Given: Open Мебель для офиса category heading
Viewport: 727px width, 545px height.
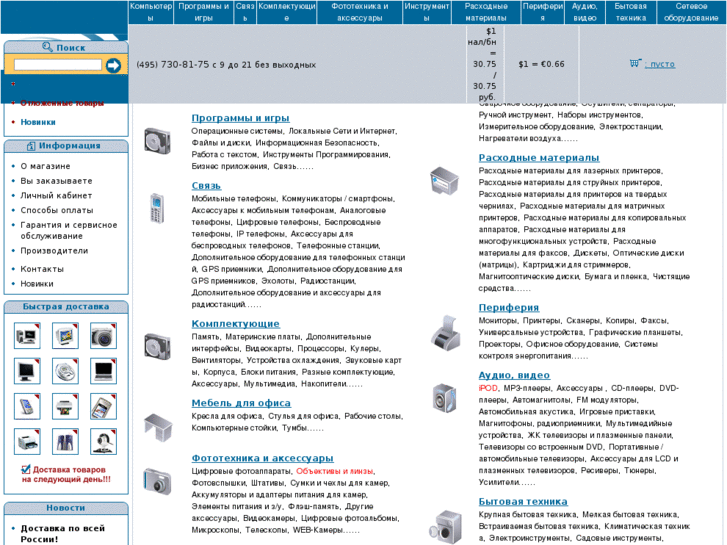Looking at the screenshot, I should [241, 403].
